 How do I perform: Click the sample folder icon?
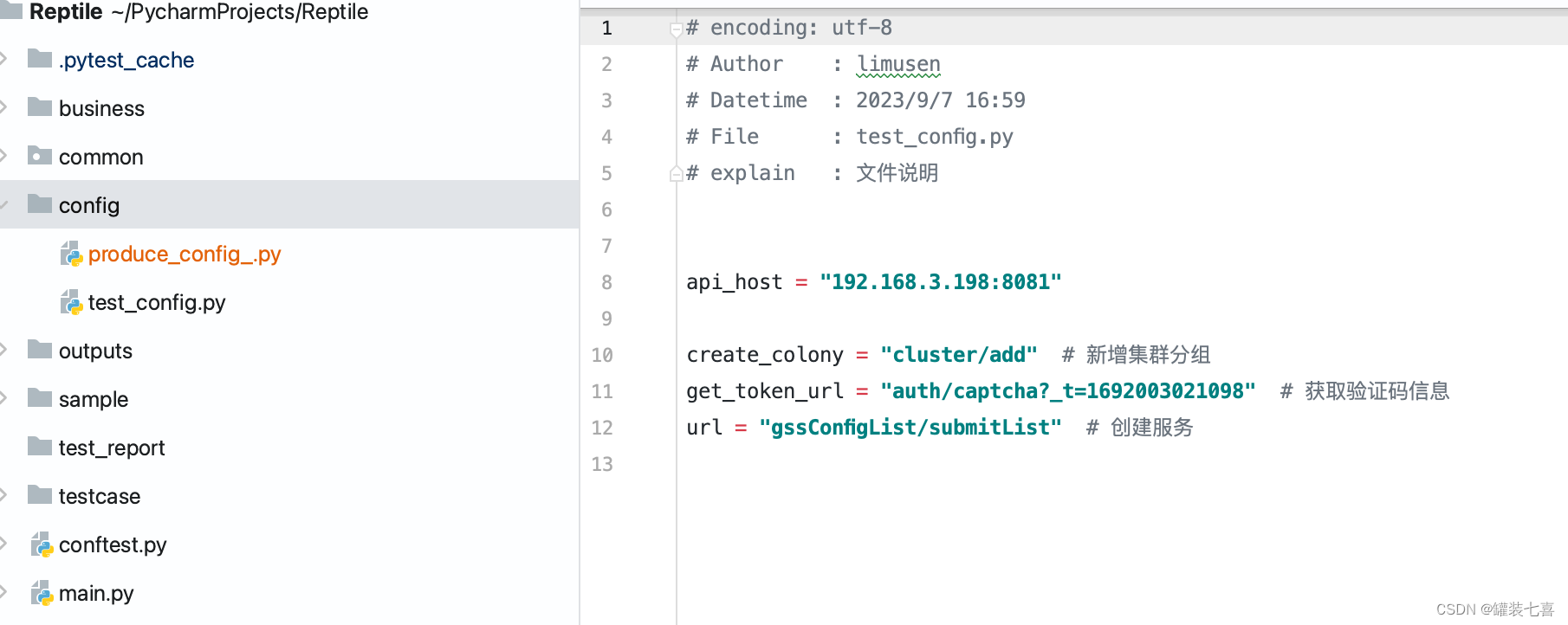(40, 398)
